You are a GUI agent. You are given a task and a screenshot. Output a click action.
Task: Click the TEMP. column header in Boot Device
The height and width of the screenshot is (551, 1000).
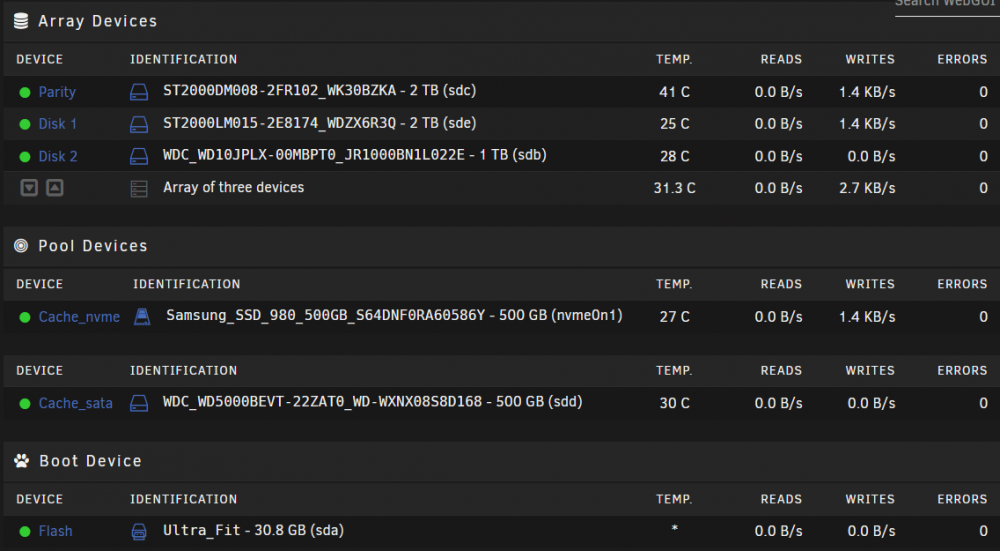pos(674,499)
